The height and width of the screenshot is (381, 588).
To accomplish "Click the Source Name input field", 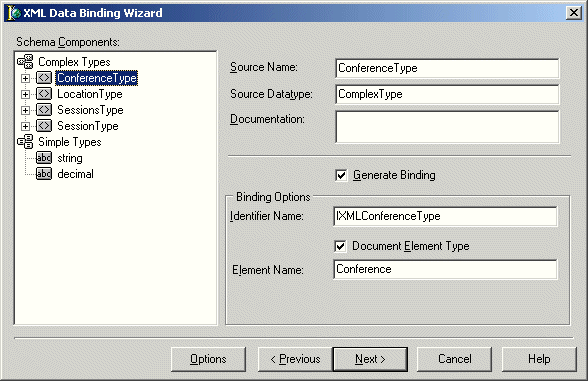I will click(447, 68).
